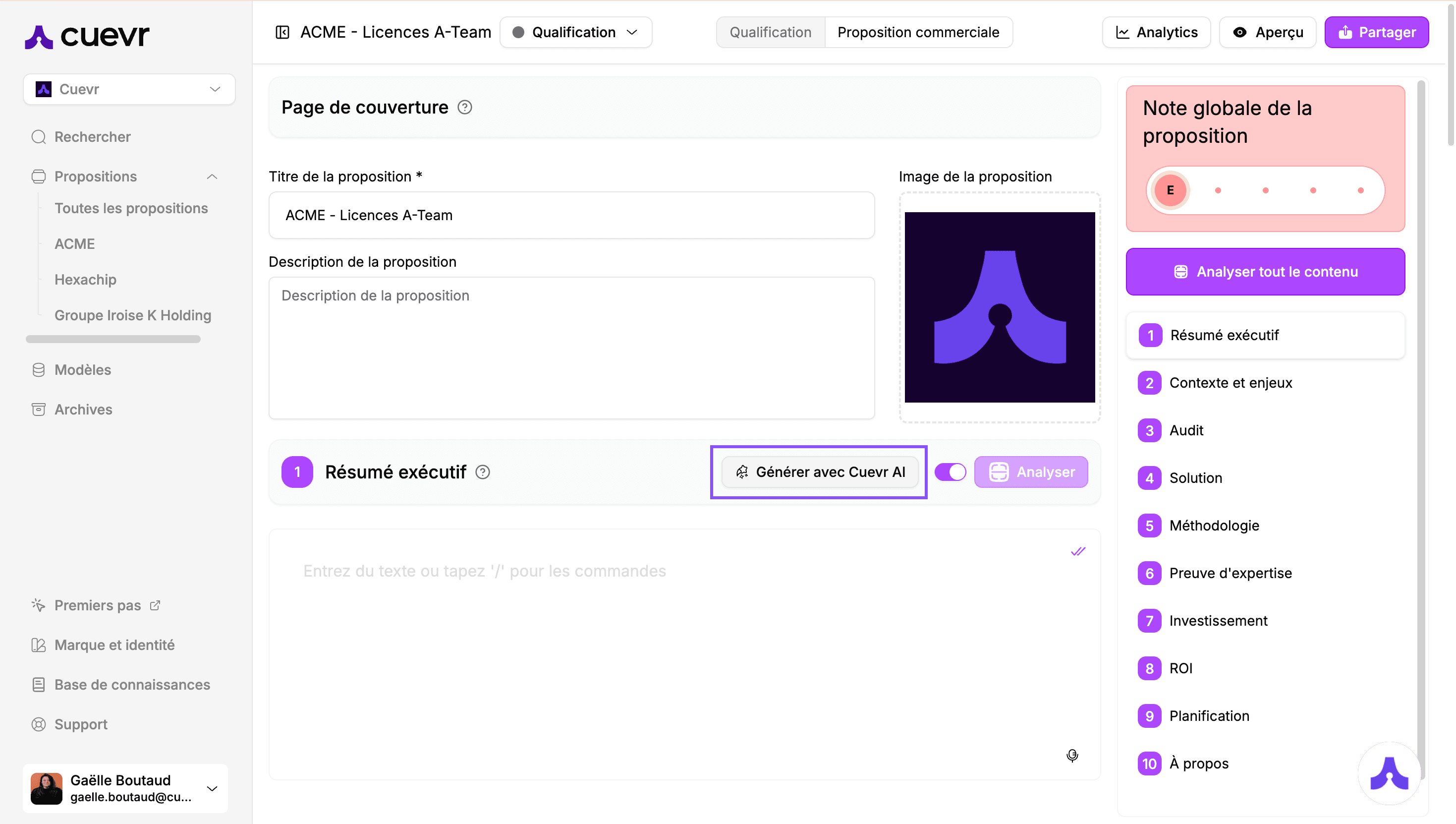Click the help icon beside Résumé exécutif
The image size is (1456, 824).
pyautogui.click(x=483, y=472)
